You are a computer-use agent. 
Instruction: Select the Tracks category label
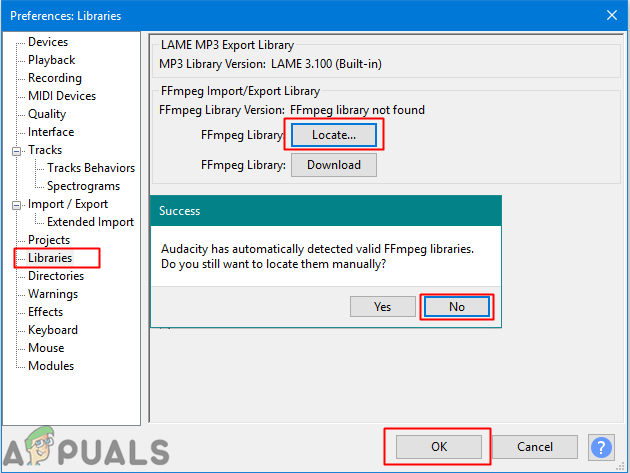45,150
